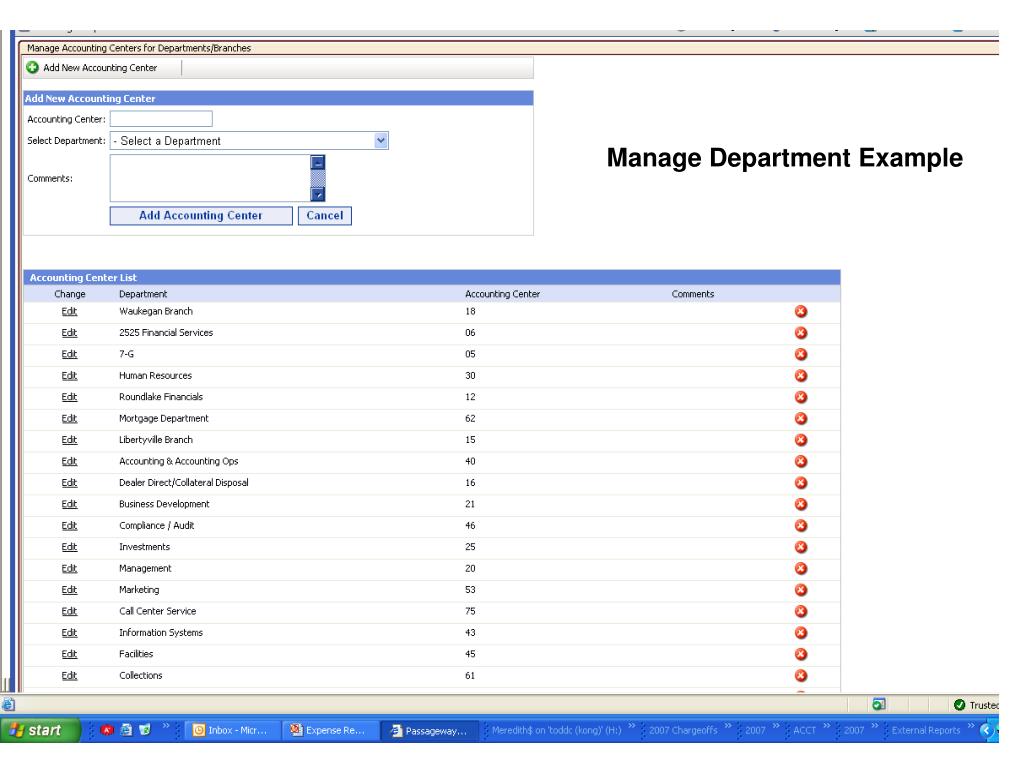Edit the Collections row
The image size is (1024, 768).
(x=69, y=676)
